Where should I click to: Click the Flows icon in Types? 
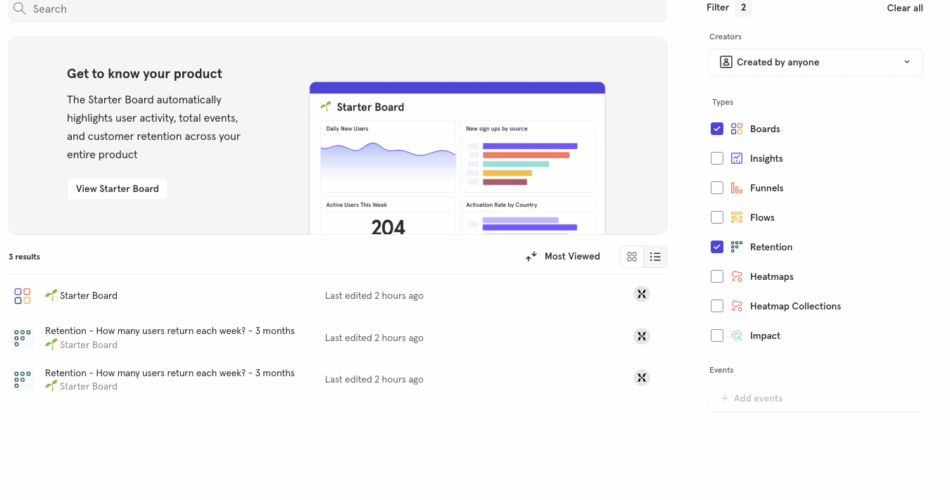737,217
